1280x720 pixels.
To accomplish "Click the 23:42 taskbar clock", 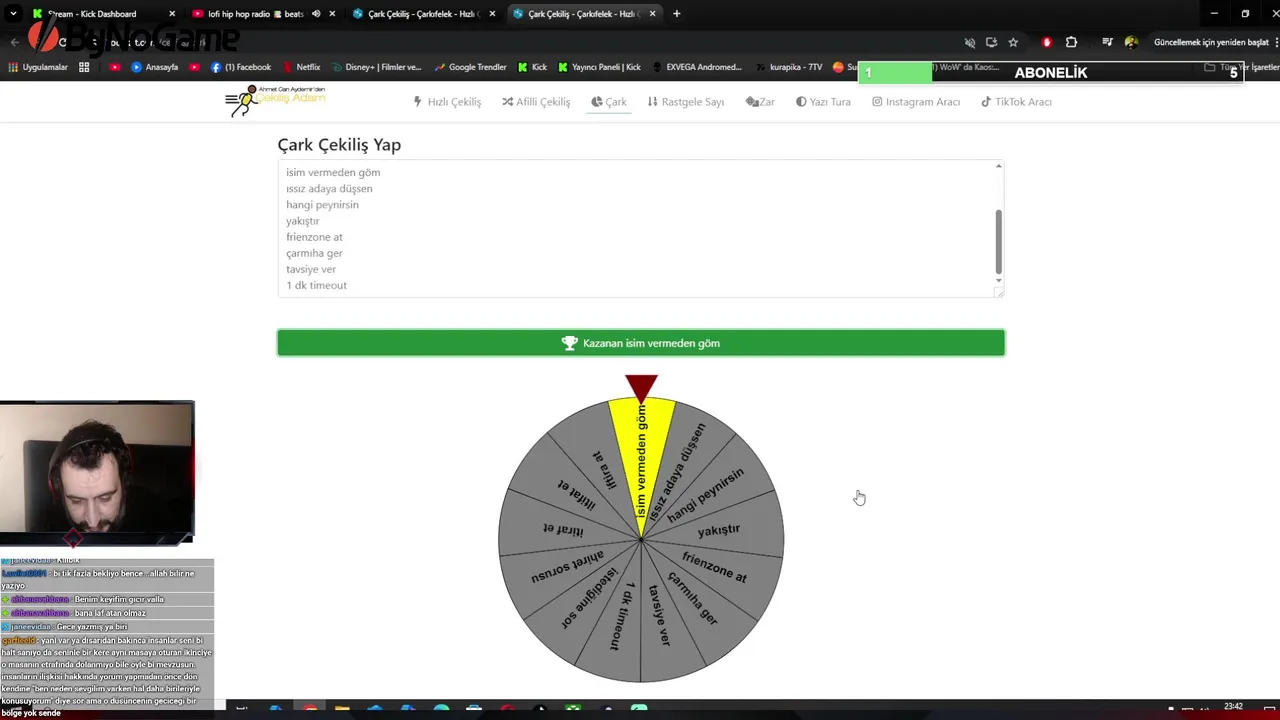I will click(x=1233, y=707).
